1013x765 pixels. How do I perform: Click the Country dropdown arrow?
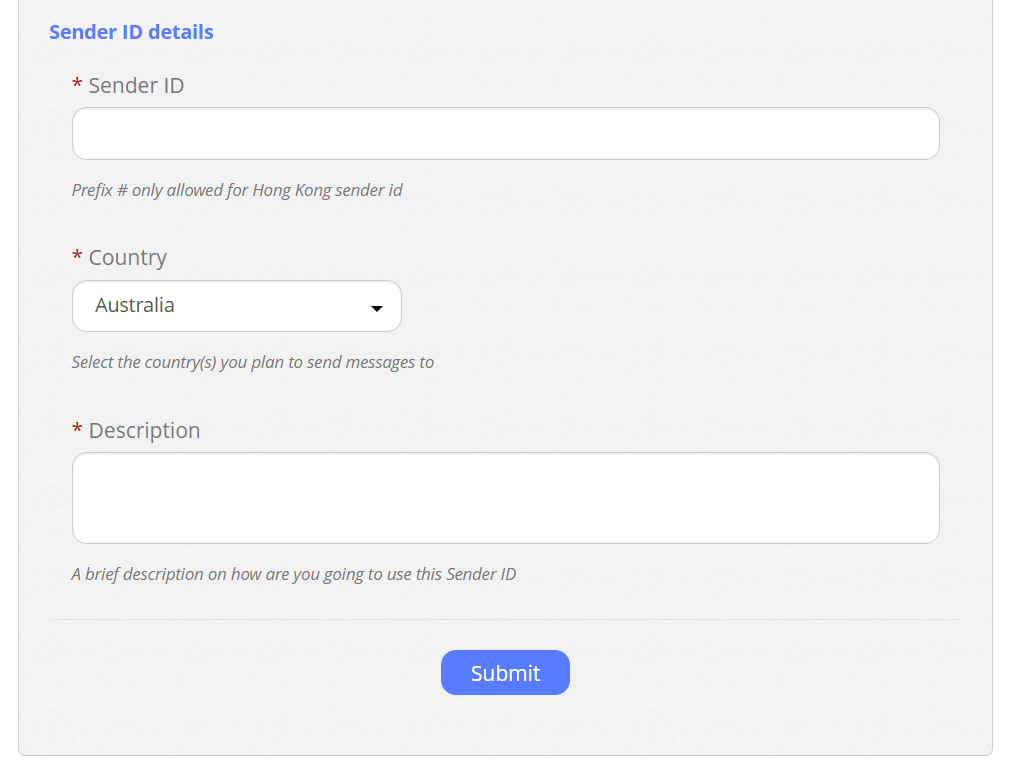(377, 308)
